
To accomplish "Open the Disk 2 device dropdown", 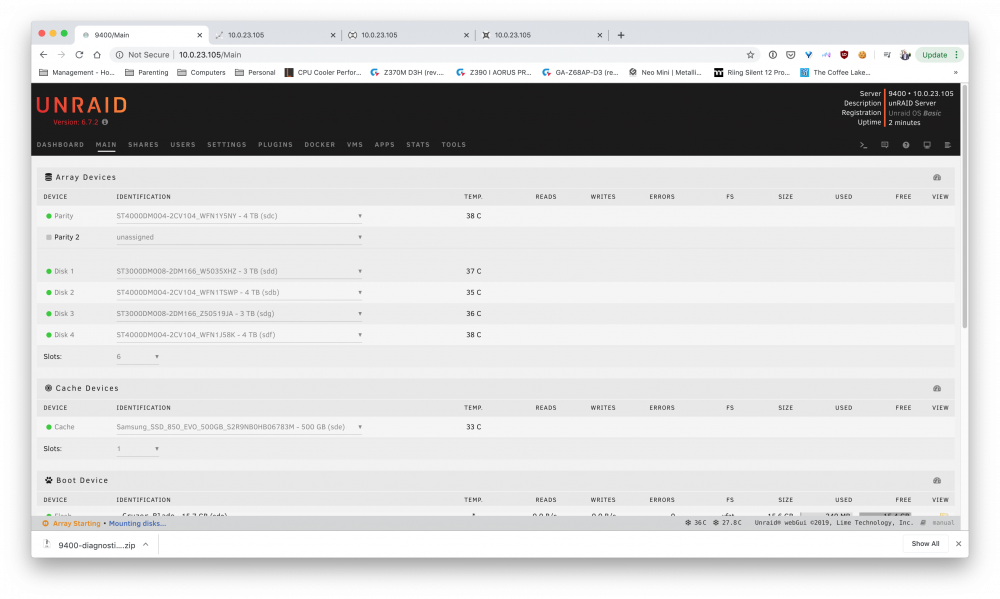I will [x=239, y=292].
